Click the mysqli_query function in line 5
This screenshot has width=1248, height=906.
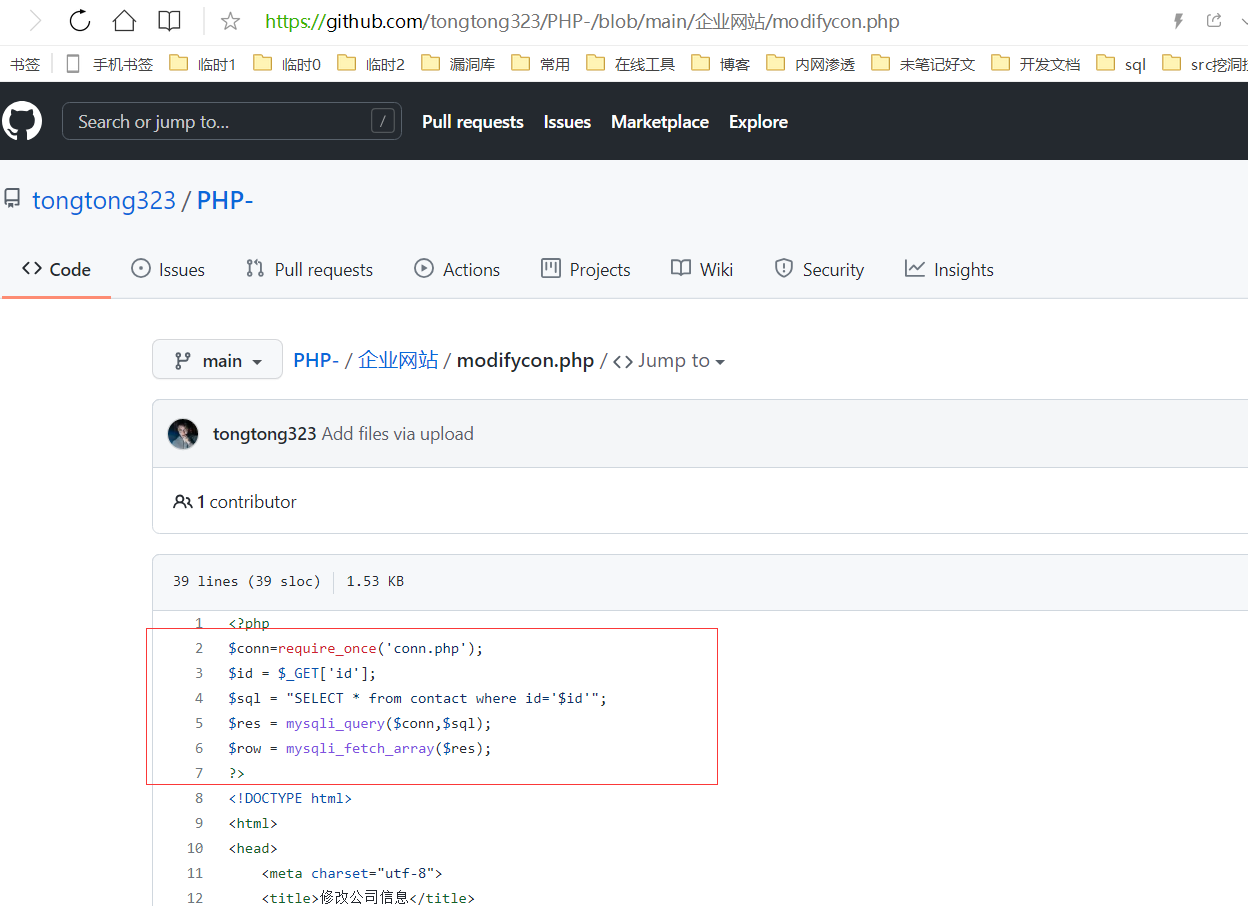click(x=335, y=723)
